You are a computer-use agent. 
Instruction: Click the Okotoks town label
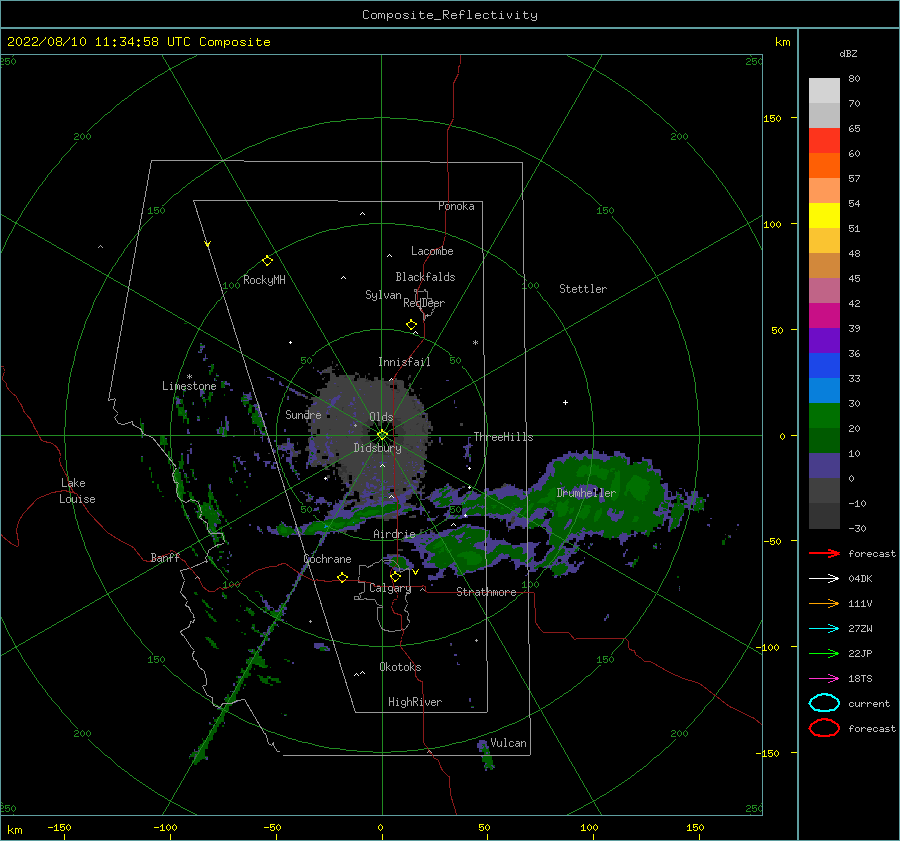pyautogui.click(x=400, y=667)
